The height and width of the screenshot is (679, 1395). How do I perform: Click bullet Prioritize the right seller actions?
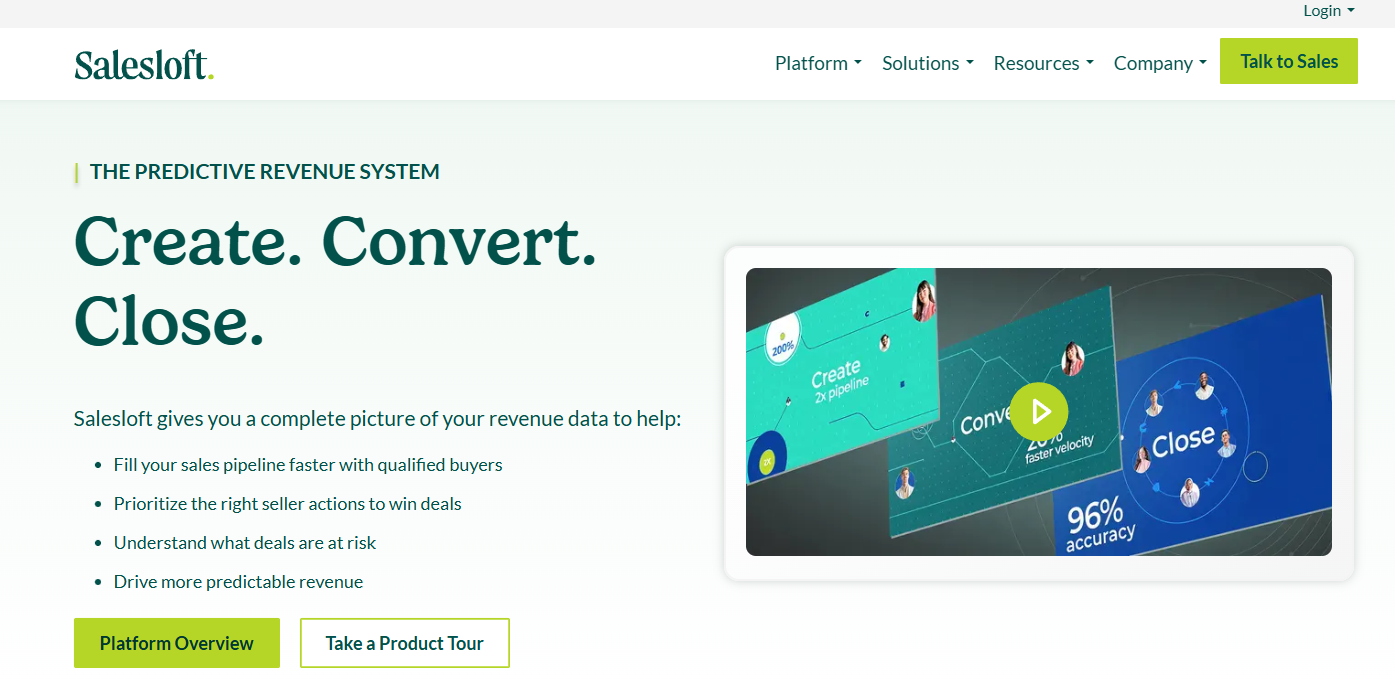[x=288, y=504]
